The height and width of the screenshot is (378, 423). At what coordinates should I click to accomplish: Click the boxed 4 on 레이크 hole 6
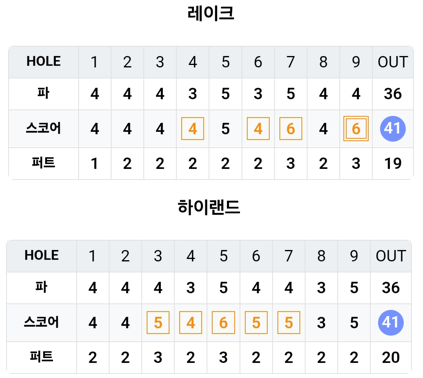(258, 129)
